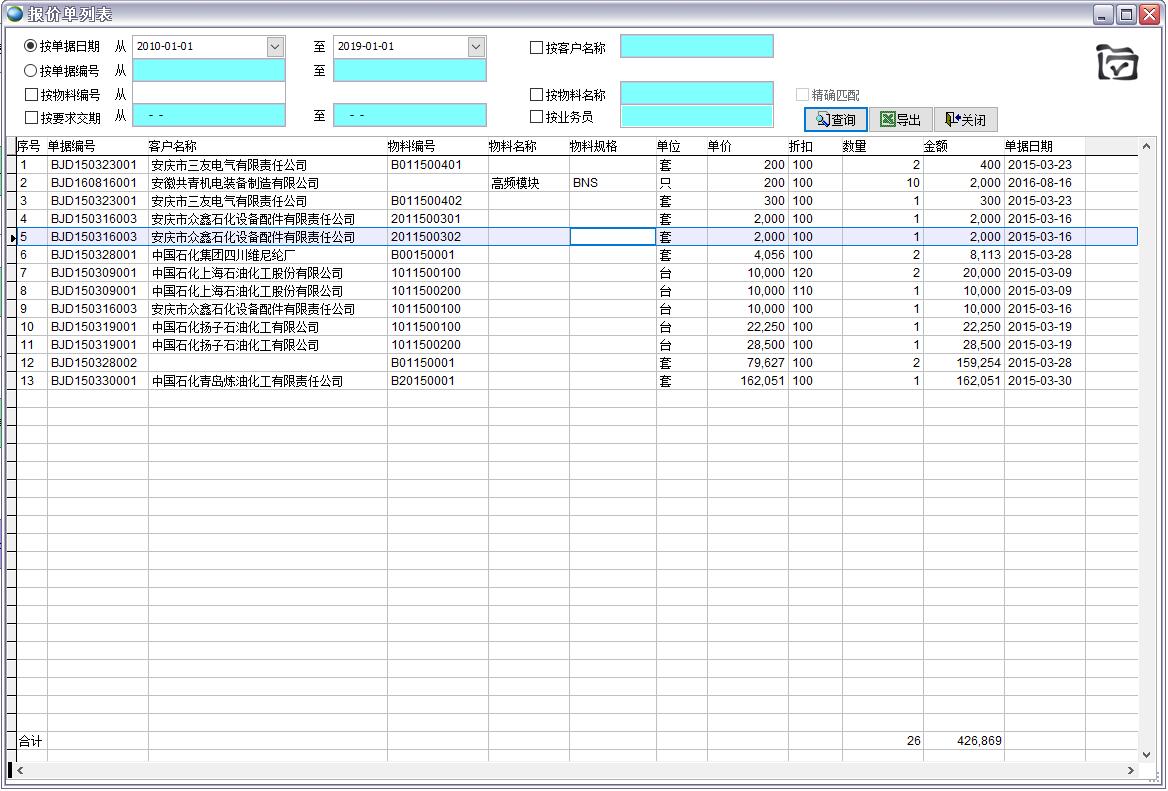
Task: Open the start date 2010-01-01 dropdown
Action: (x=275, y=47)
